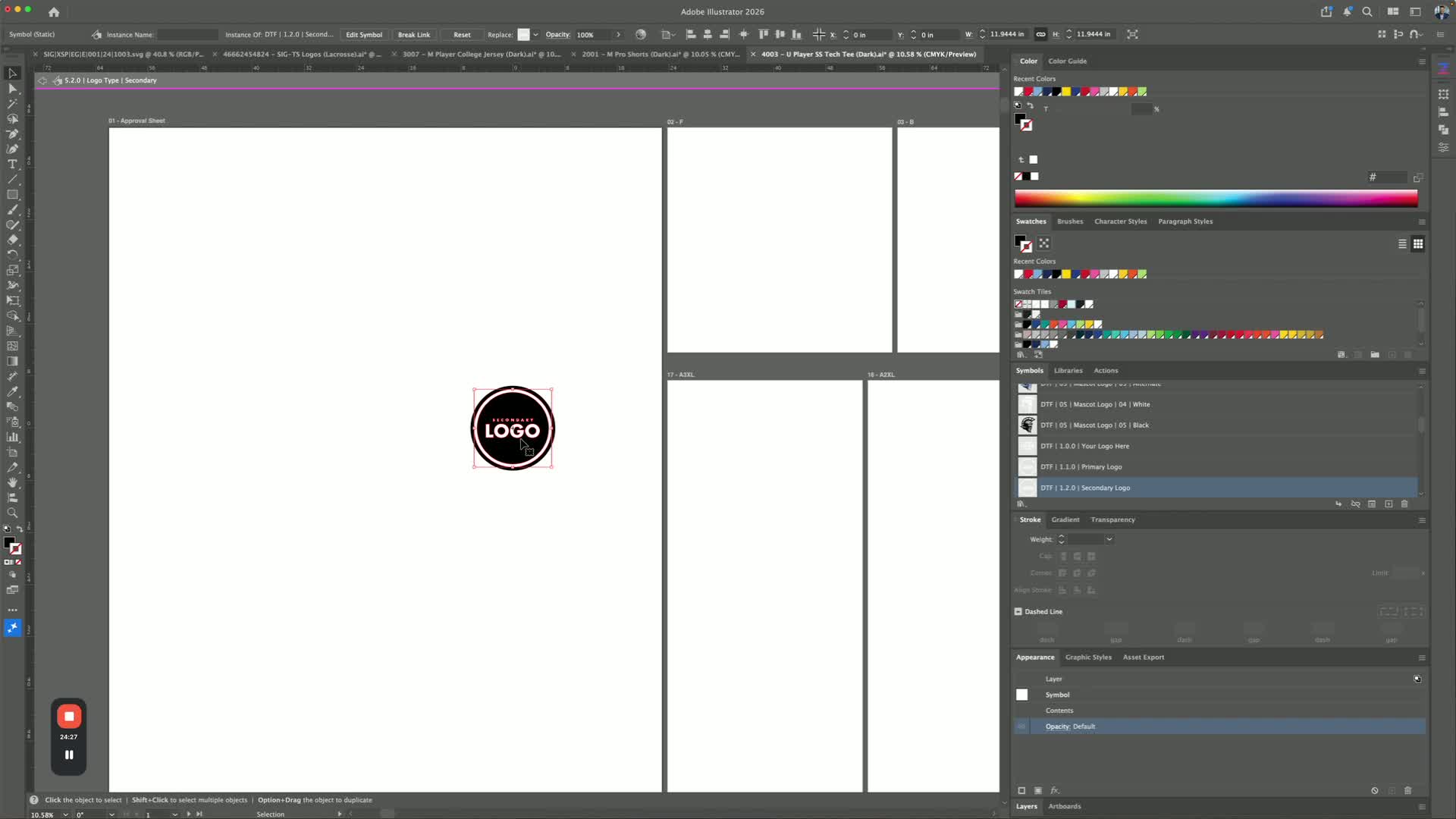
Task: Click the Instance Name input field
Action: 187,35
